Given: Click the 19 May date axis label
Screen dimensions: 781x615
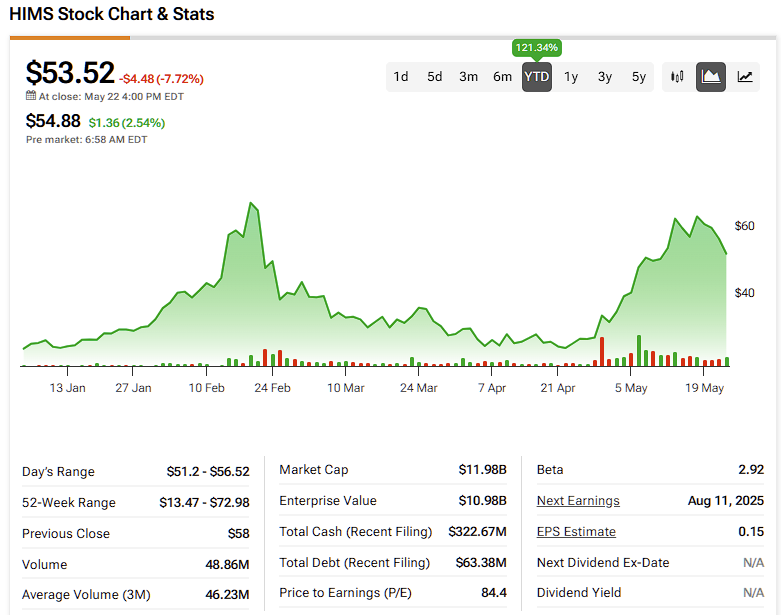Looking at the screenshot, I should [703, 388].
